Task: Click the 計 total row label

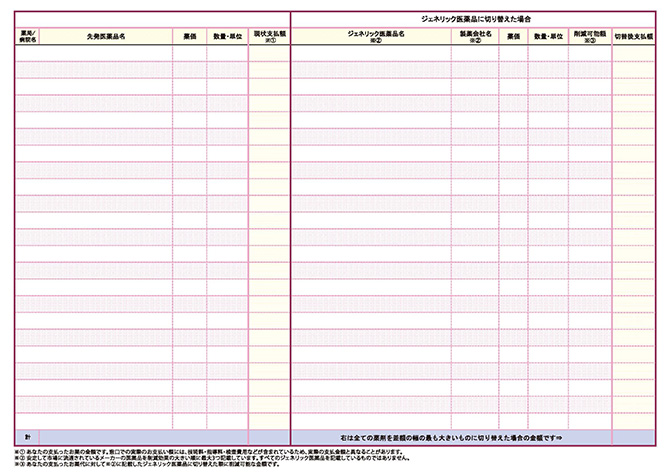Action: (x=27, y=438)
